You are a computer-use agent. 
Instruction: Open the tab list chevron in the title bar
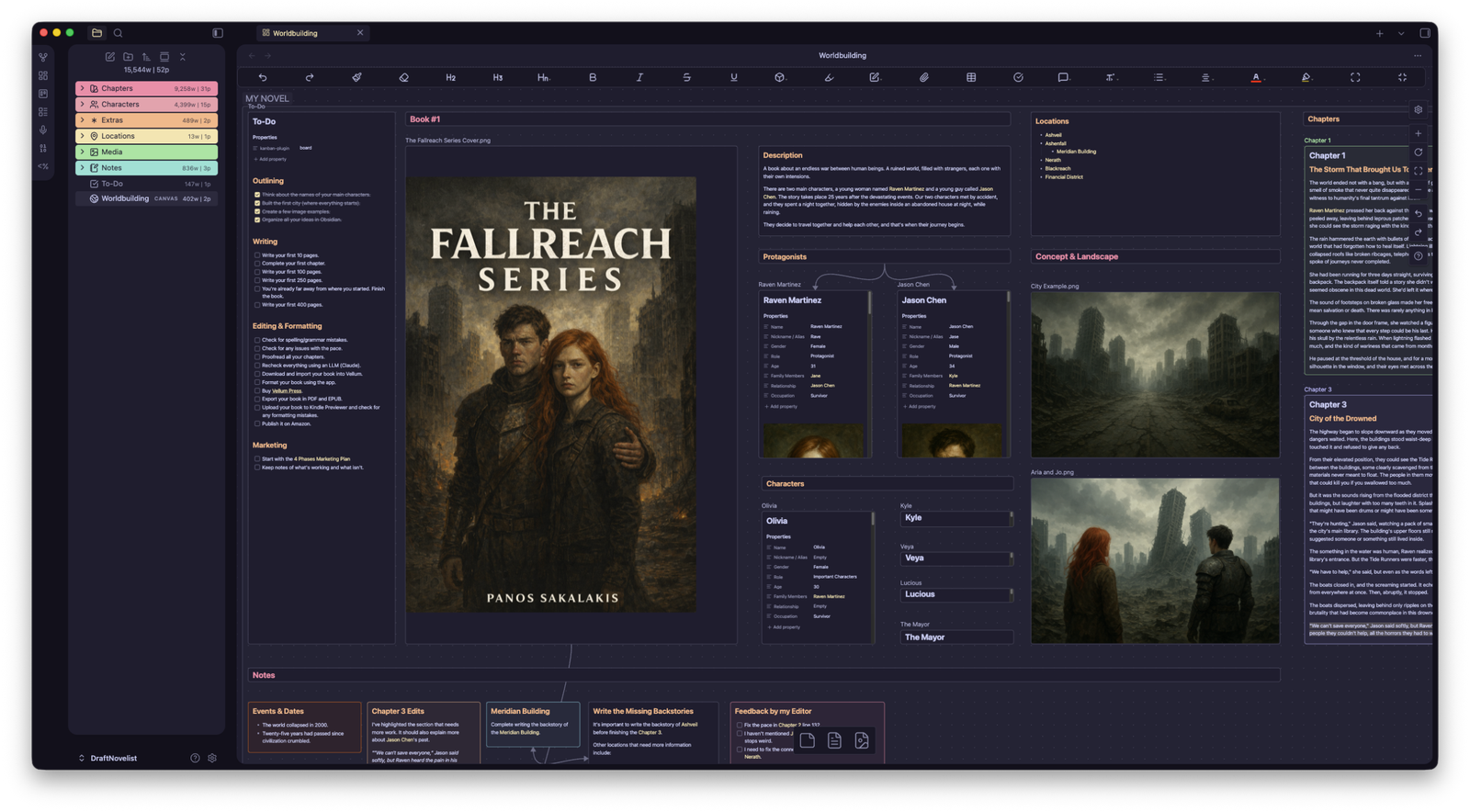(x=1401, y=33)
